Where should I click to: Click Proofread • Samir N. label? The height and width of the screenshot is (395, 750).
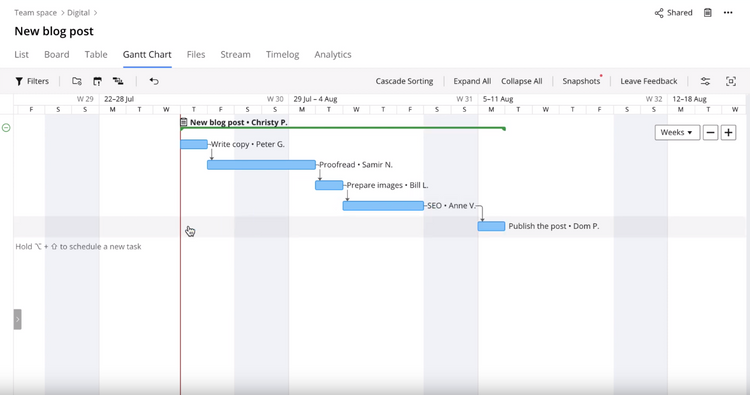[356, 165]
